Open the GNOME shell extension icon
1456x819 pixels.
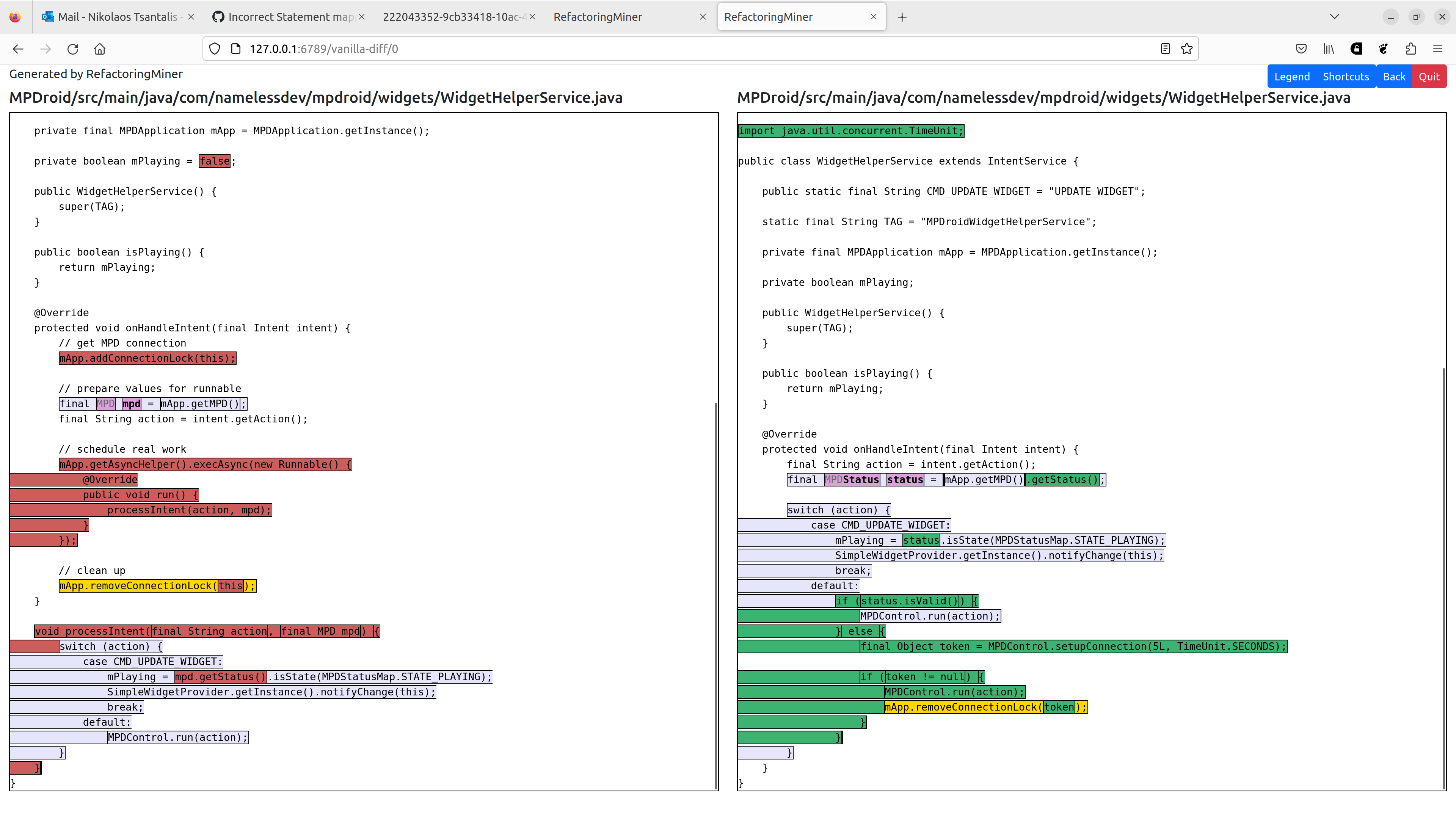1383,49
